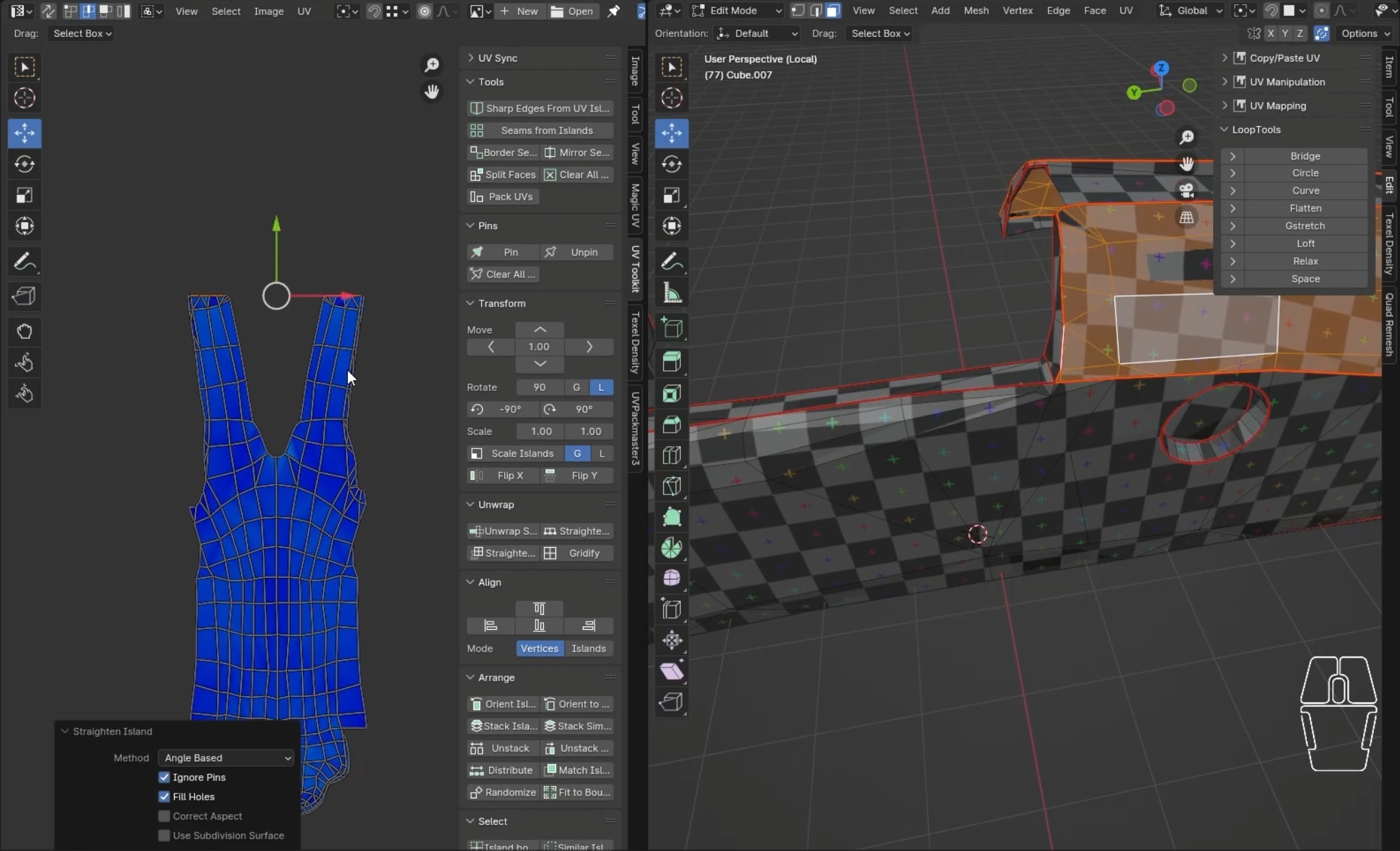Open the Vertex menu in 3D viewport
1400x851 pixels.
pos(1017,11)
